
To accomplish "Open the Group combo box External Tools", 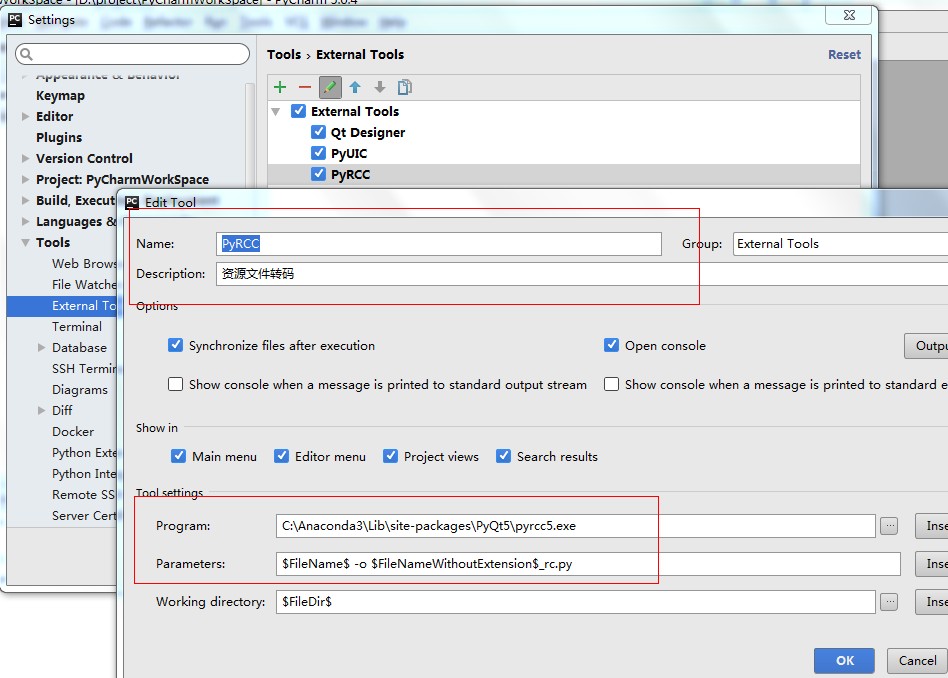I will [840, 244].
